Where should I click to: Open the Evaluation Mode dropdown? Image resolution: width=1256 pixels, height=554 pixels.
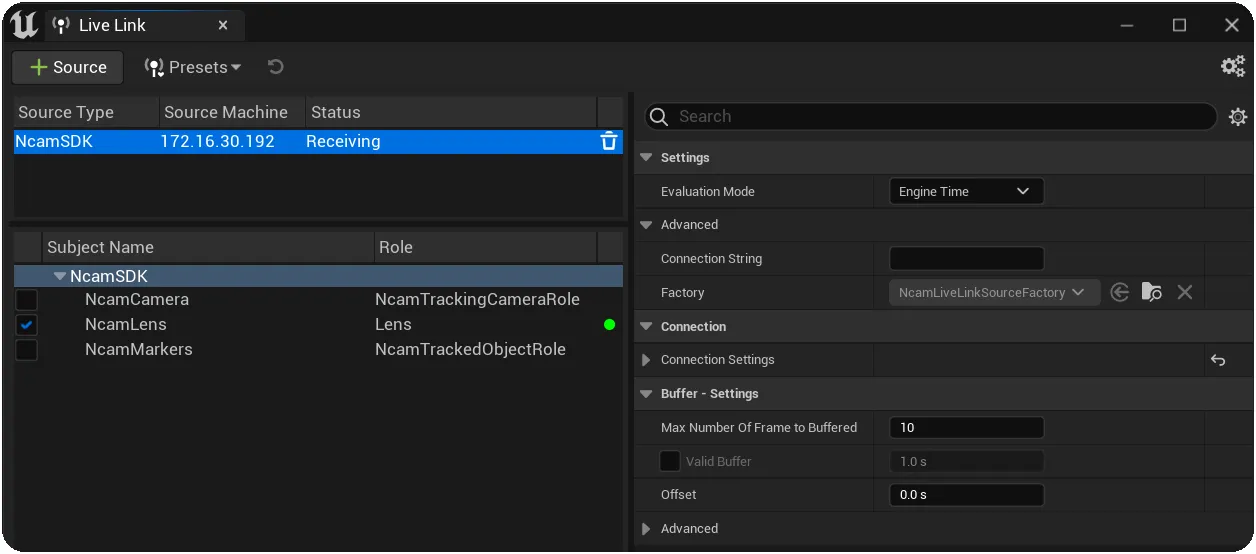pos(966,191)
